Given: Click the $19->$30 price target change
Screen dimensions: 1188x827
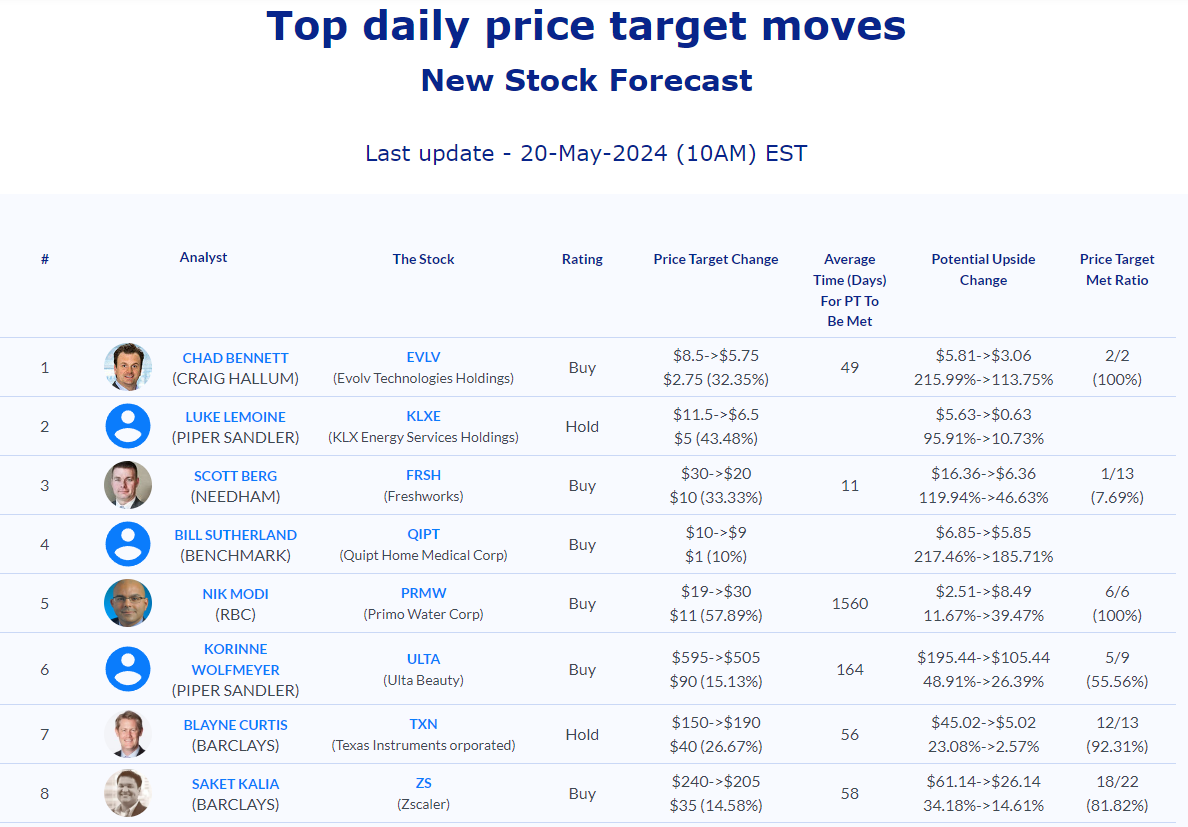Looking at the screenshot, I should 716,592.
